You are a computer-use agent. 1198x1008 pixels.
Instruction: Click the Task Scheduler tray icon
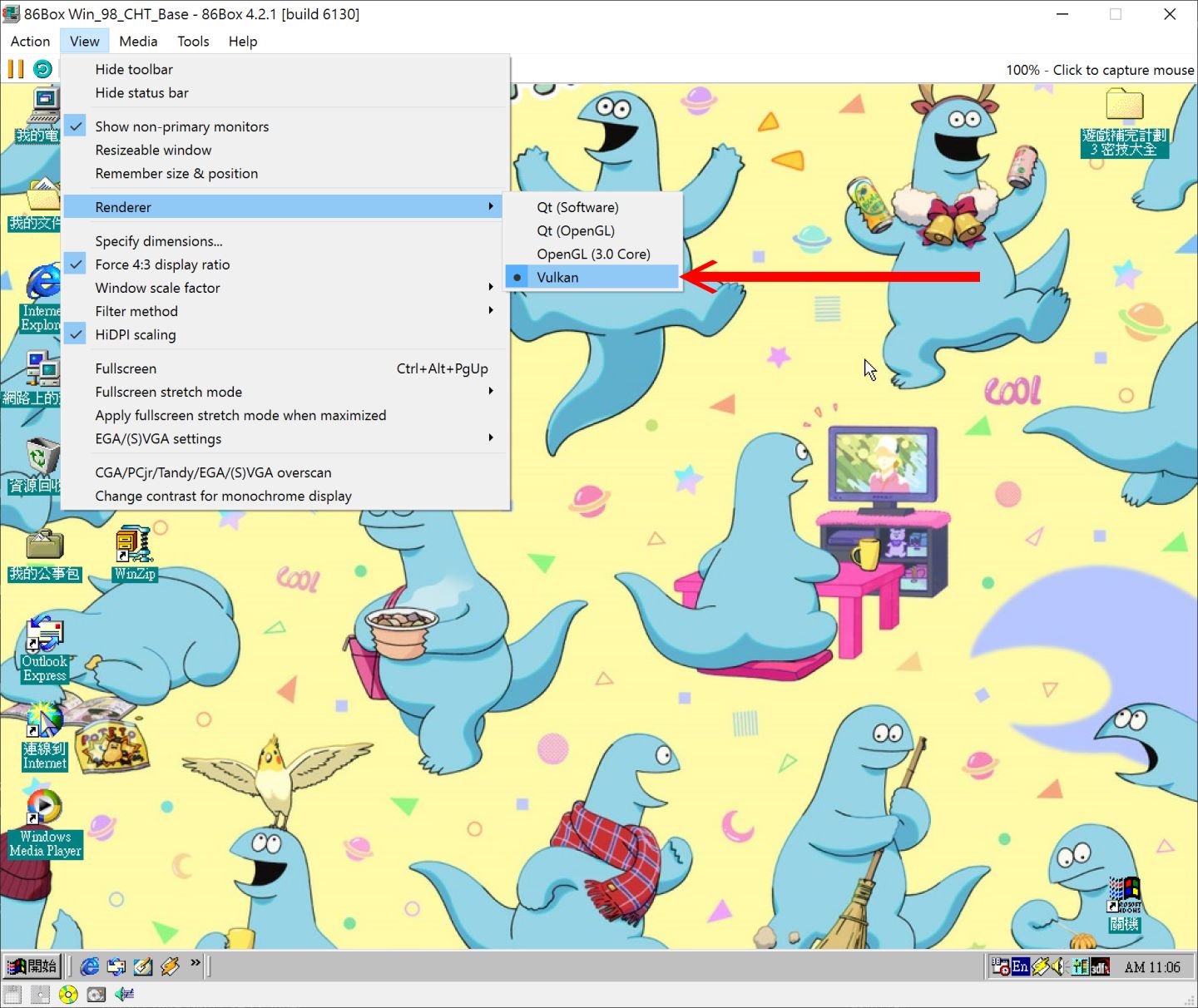1000,966
